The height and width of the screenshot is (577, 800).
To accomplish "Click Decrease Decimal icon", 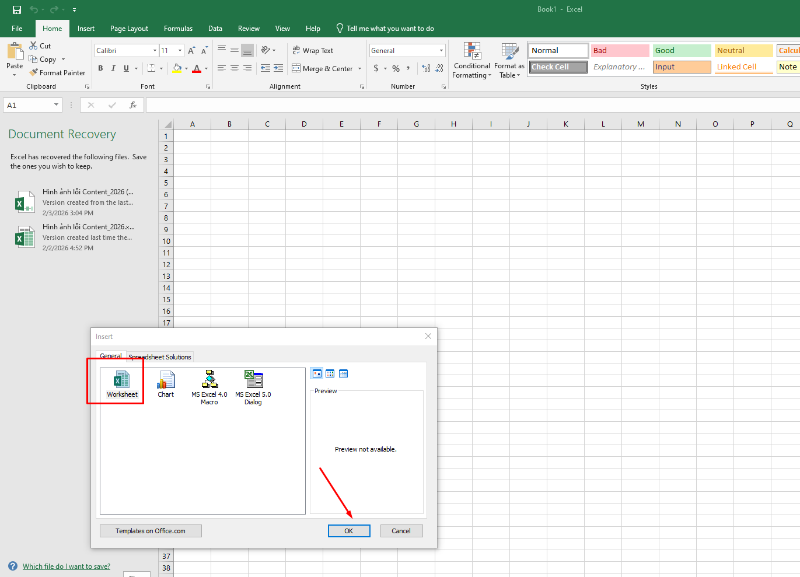I will click(439, 68).
